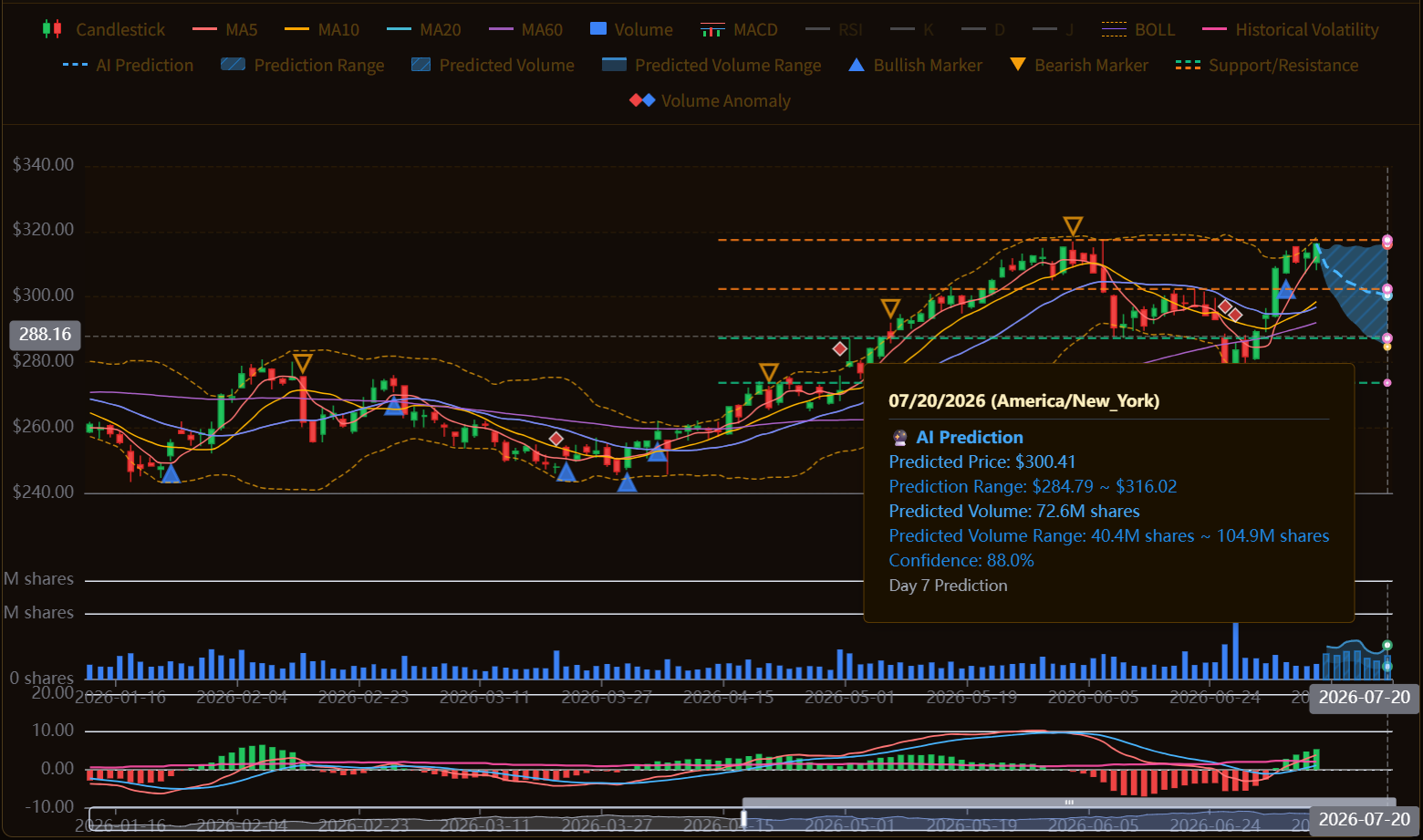Viewport: 1423px width, 840px height.
Task: Click the Predicted Volume: 72.6M shares text
Action: click(1014, 511)
